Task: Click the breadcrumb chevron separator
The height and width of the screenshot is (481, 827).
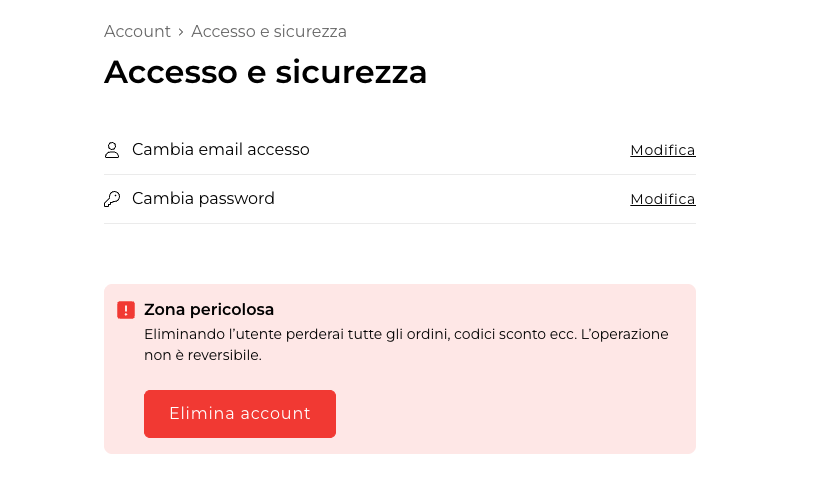Action: point(181,32)
